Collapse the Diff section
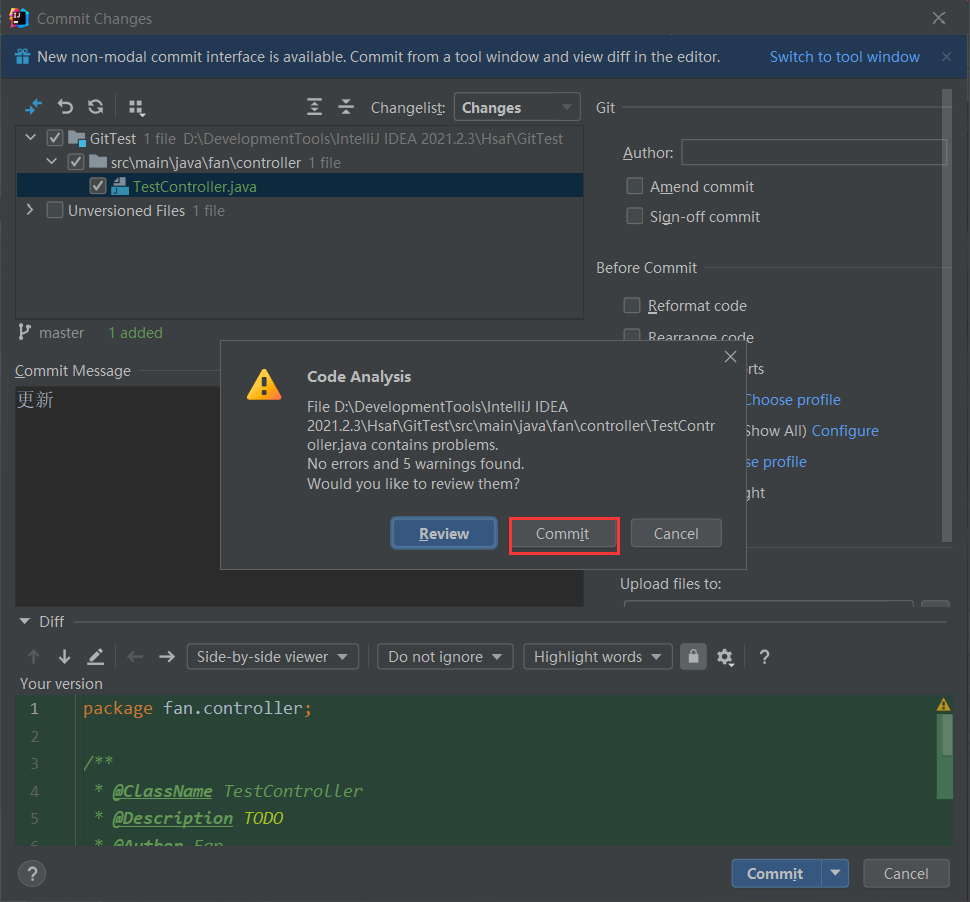This screenshot has width=970, height=902. click(x=25, y=621)
